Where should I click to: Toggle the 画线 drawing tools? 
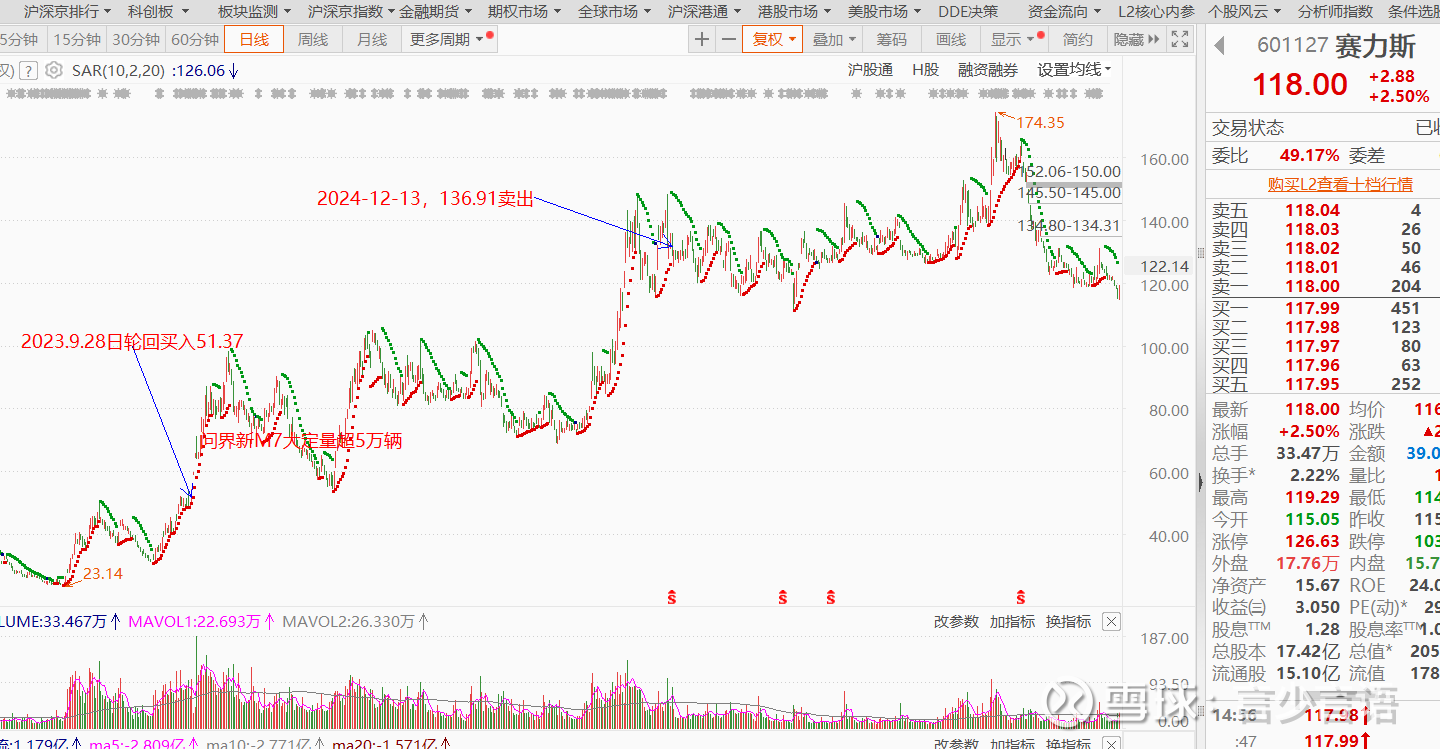(x=951, y=39)
